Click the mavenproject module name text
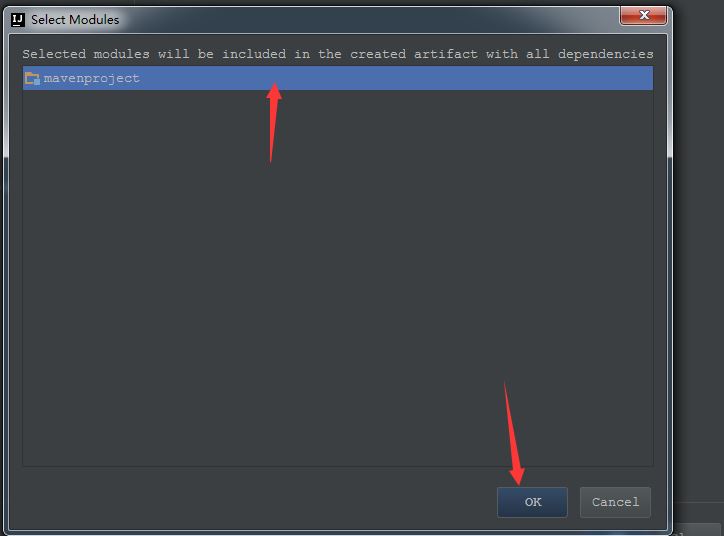Viewport: 724px width, 536px height. 91,78
